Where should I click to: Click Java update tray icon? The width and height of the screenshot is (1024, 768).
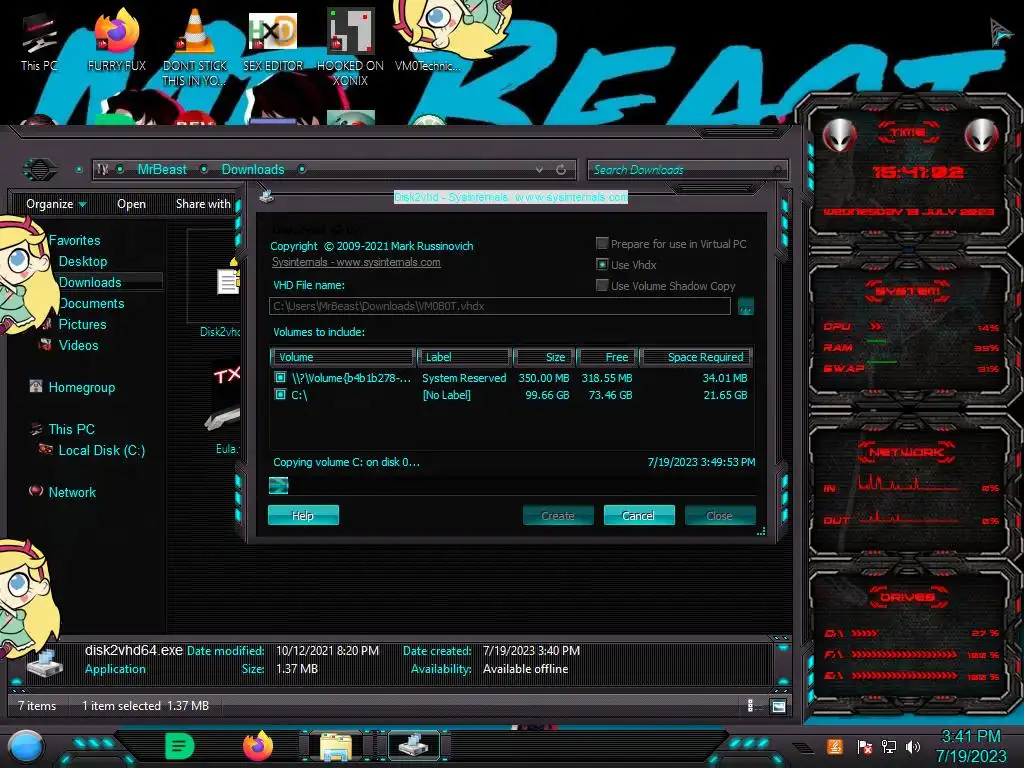click(834, 746)
